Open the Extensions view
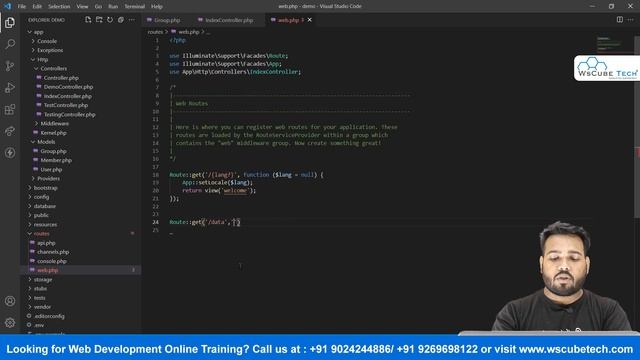Screen dimensions: 640x360 point(10,109)
